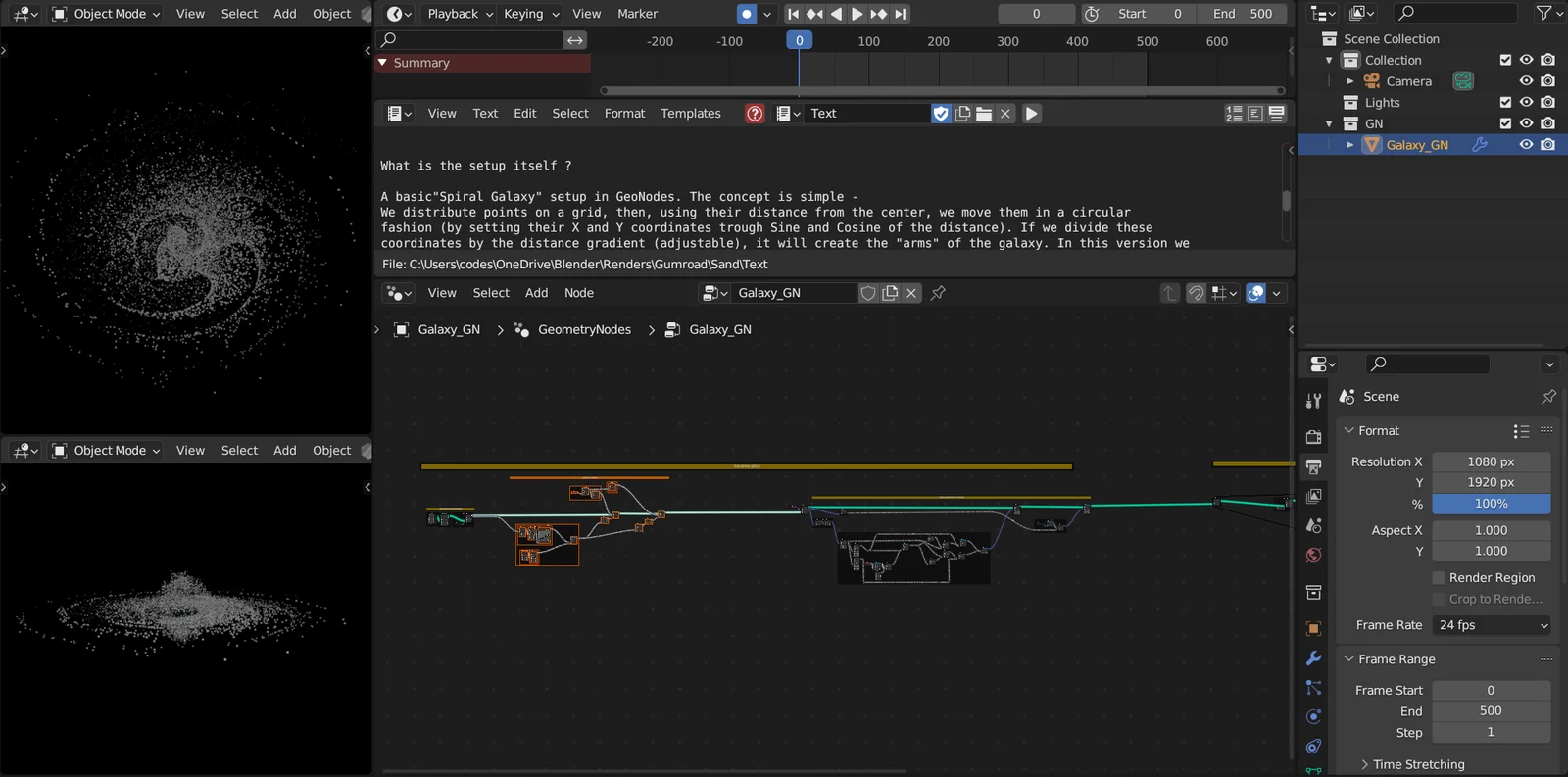Image resolution: width=1568 pixels, height=777 pixels.
Task: Open the Particles properties tab
Action: pos(1314,687)
